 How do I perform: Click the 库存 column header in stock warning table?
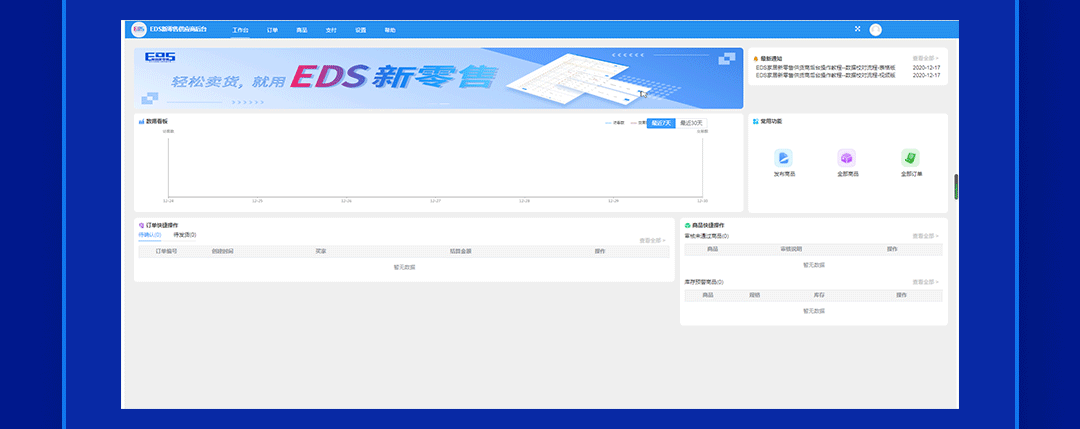(x=819, y=295)
